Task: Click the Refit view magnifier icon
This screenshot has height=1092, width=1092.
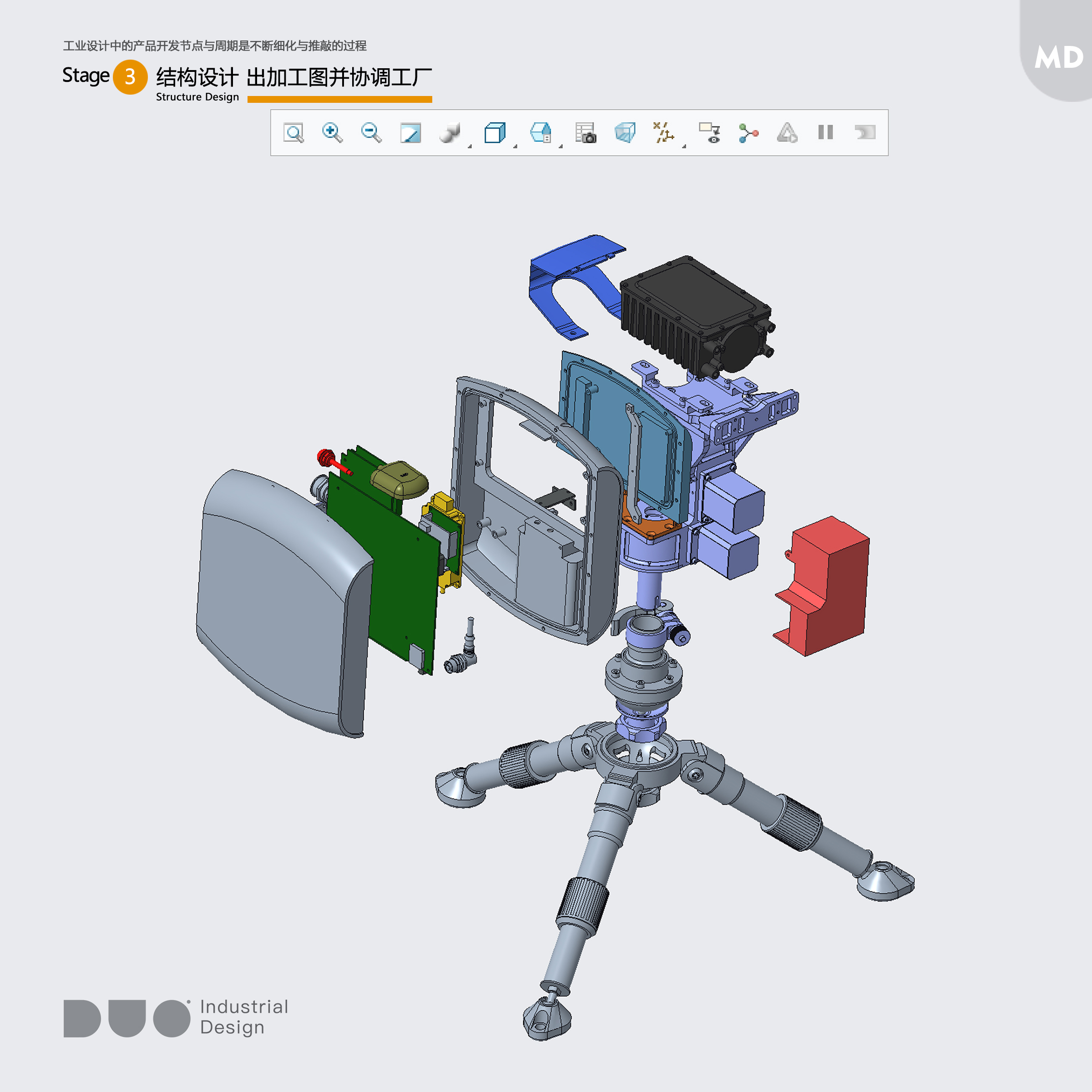Action: pyautogui.click(x=293, y=133)
